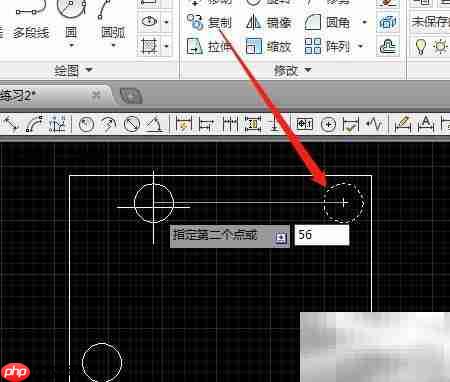Select the ellipse drawing tool
The height and width of the screenshot is (382, 450).
[x=149, y=22]
